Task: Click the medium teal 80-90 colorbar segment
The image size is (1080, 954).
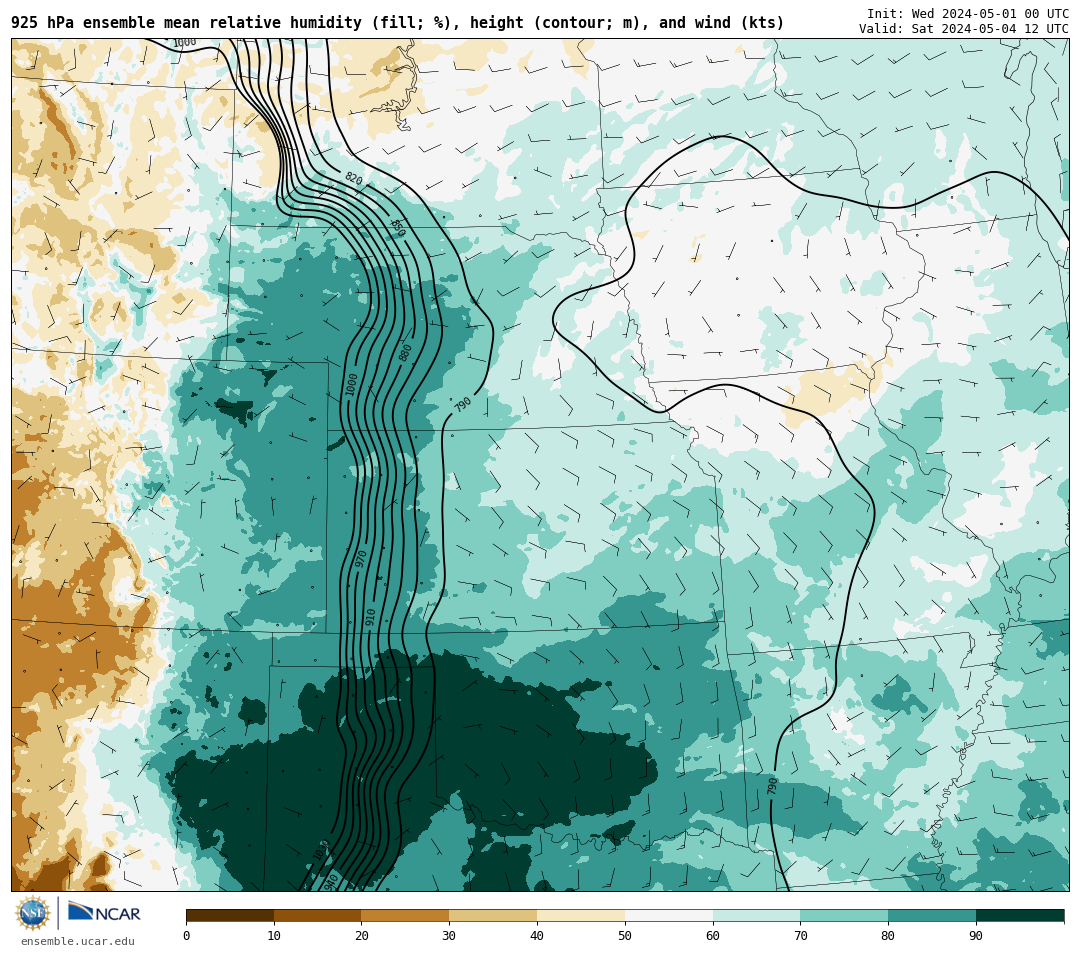Action: [932, 915]
